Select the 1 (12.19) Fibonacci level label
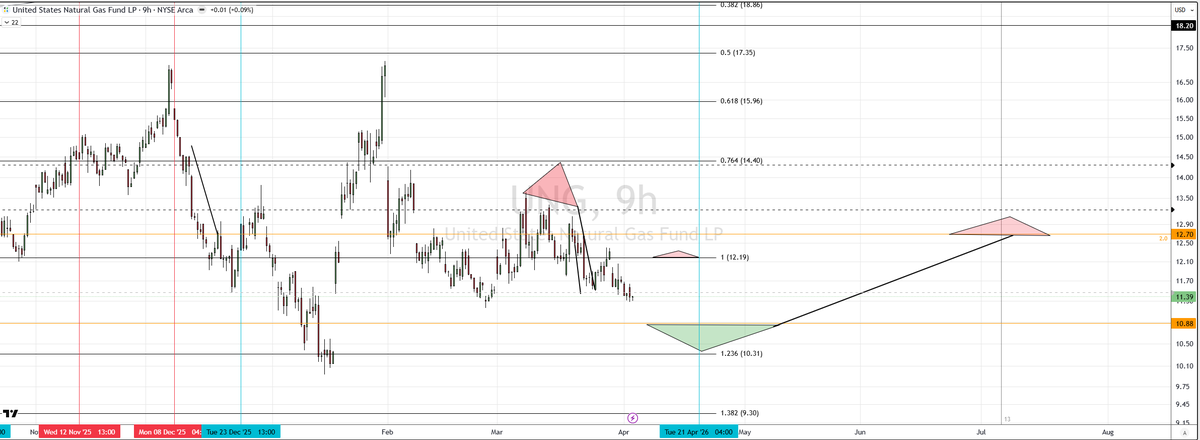This screenshot has height=440, width=1200. point(736,258)
